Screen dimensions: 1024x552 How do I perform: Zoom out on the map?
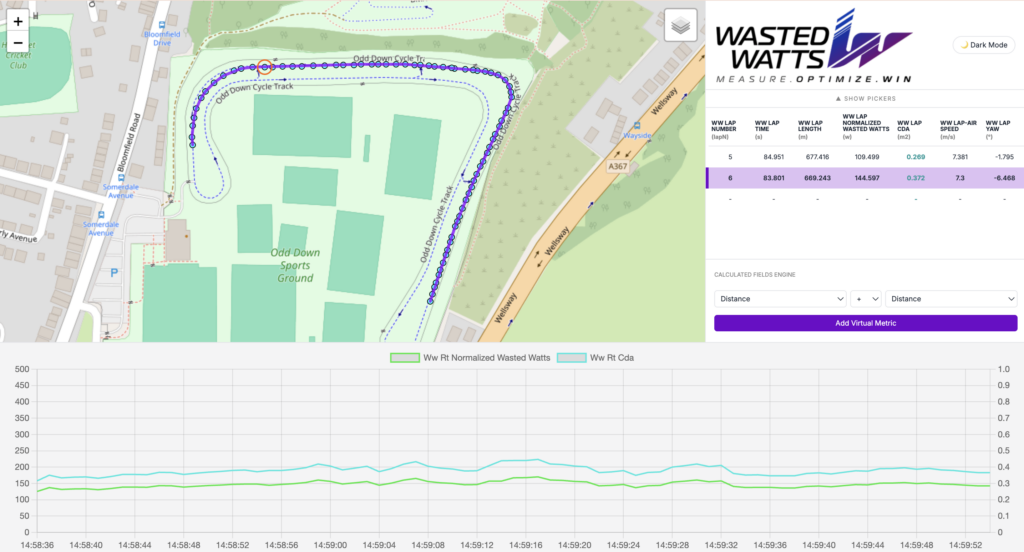pos(18,42)
